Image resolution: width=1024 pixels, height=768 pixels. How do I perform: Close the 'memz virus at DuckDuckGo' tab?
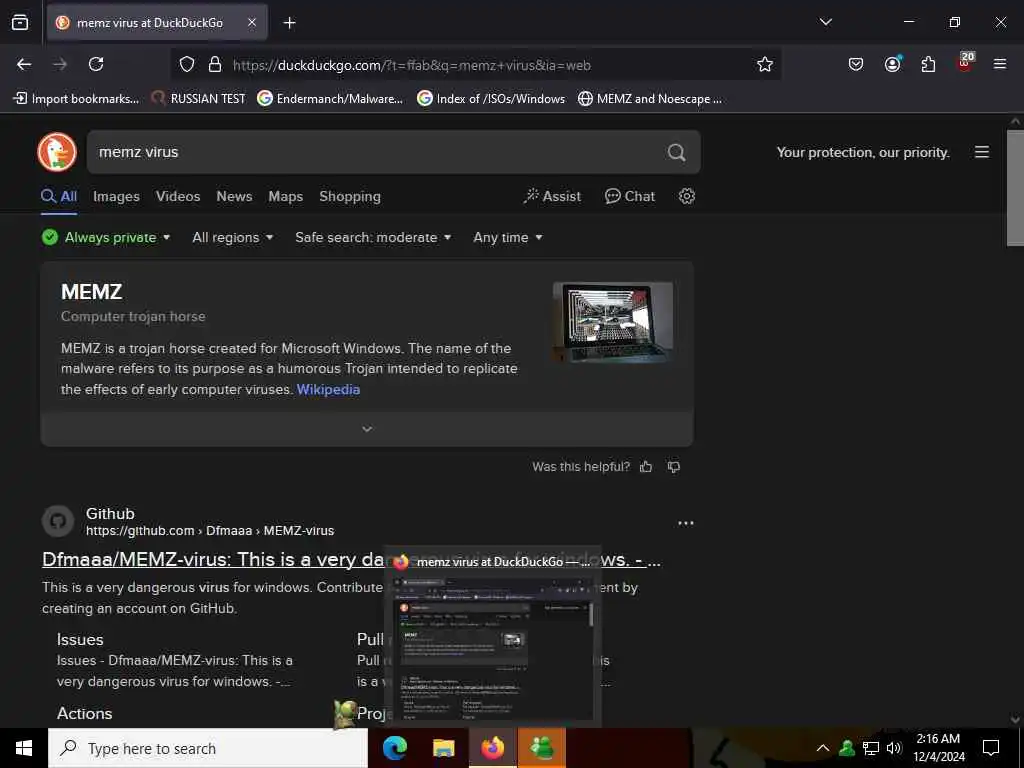[x=252, y=22]
